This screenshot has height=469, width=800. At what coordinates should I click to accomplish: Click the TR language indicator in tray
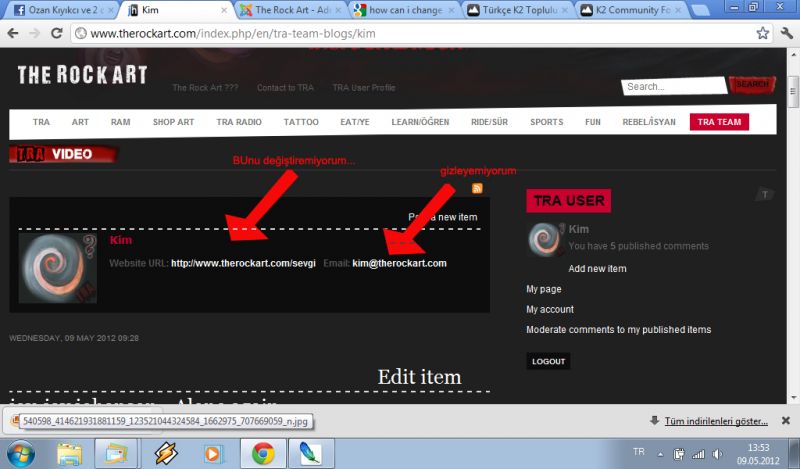[639, 452]
